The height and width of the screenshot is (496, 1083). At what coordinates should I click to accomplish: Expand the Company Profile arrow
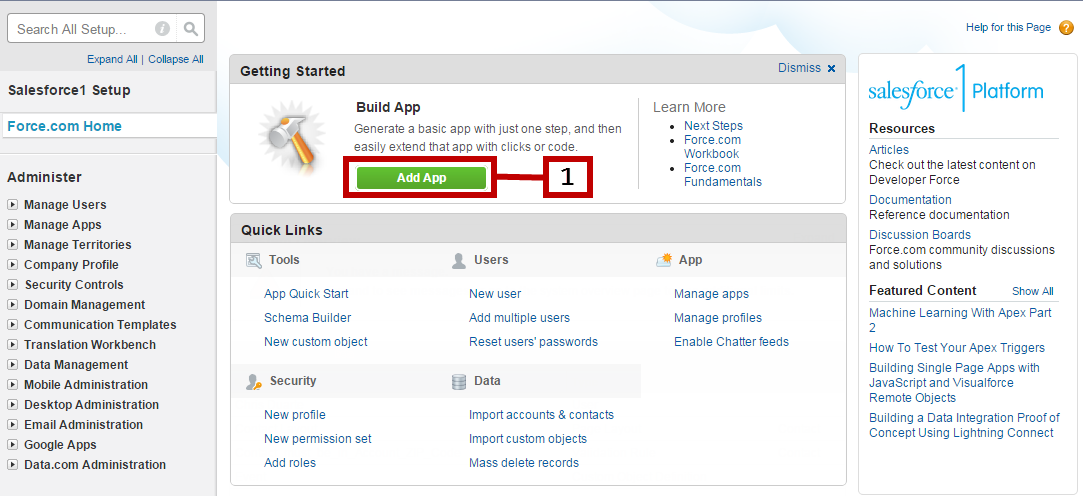tap(12, 265)
